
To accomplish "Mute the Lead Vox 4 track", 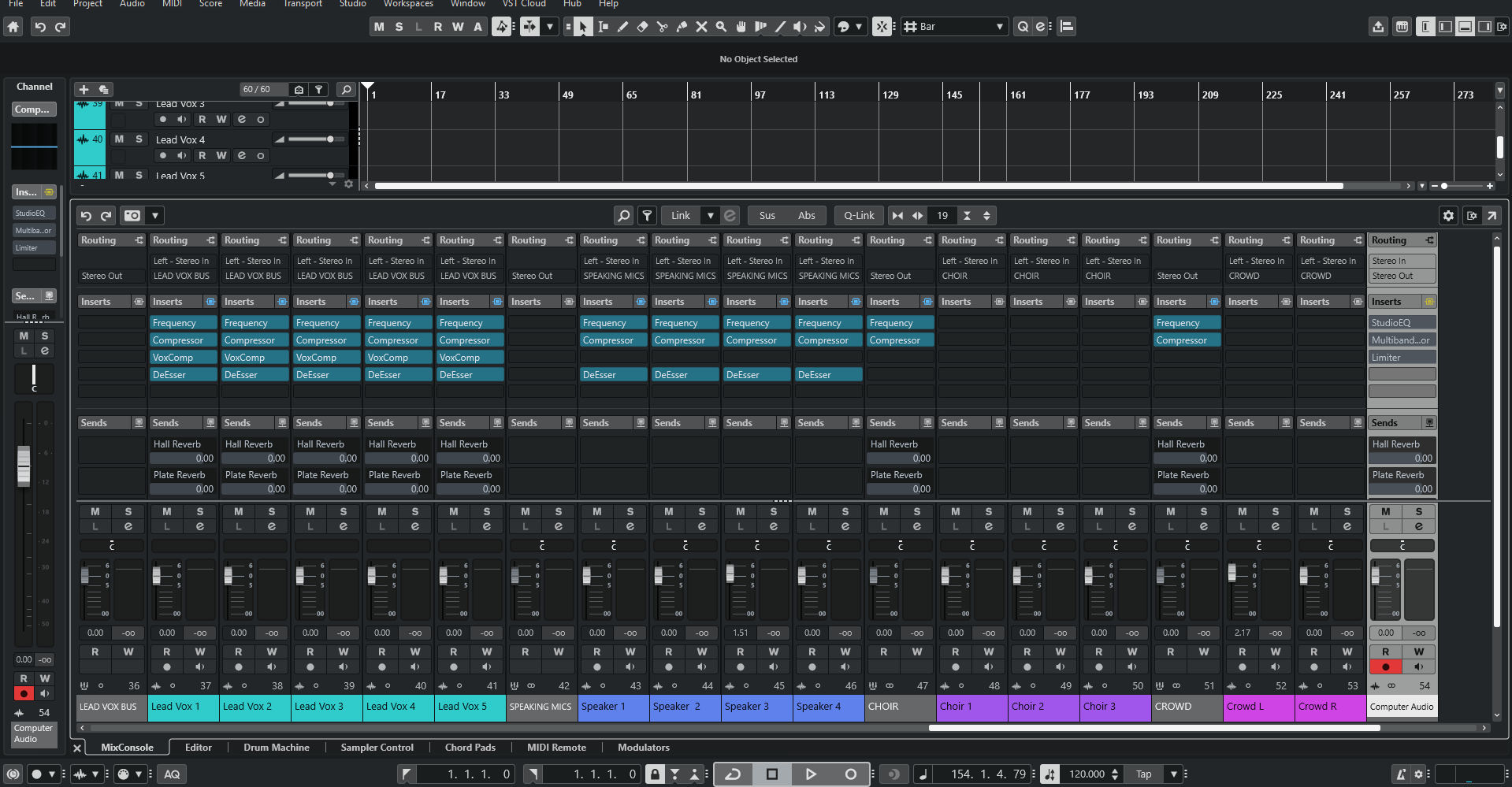I will 120,139.
